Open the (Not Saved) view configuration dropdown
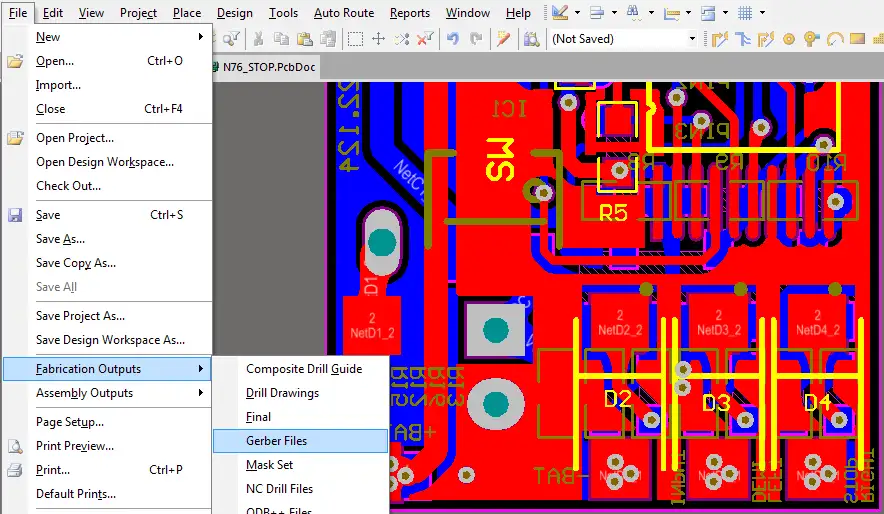This screenshot has height=514, width=884. (x=622, y=39)
